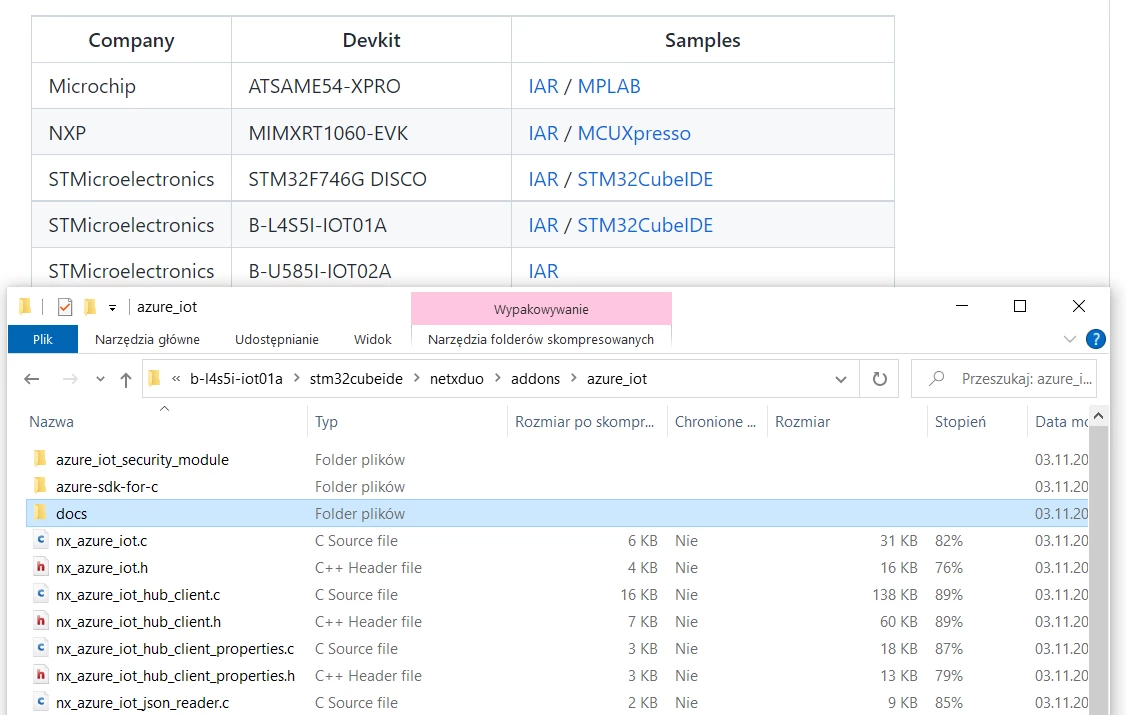Screen dimensions: 1127x715
Task: Go up one folder level
Action: tap(126, 379)
